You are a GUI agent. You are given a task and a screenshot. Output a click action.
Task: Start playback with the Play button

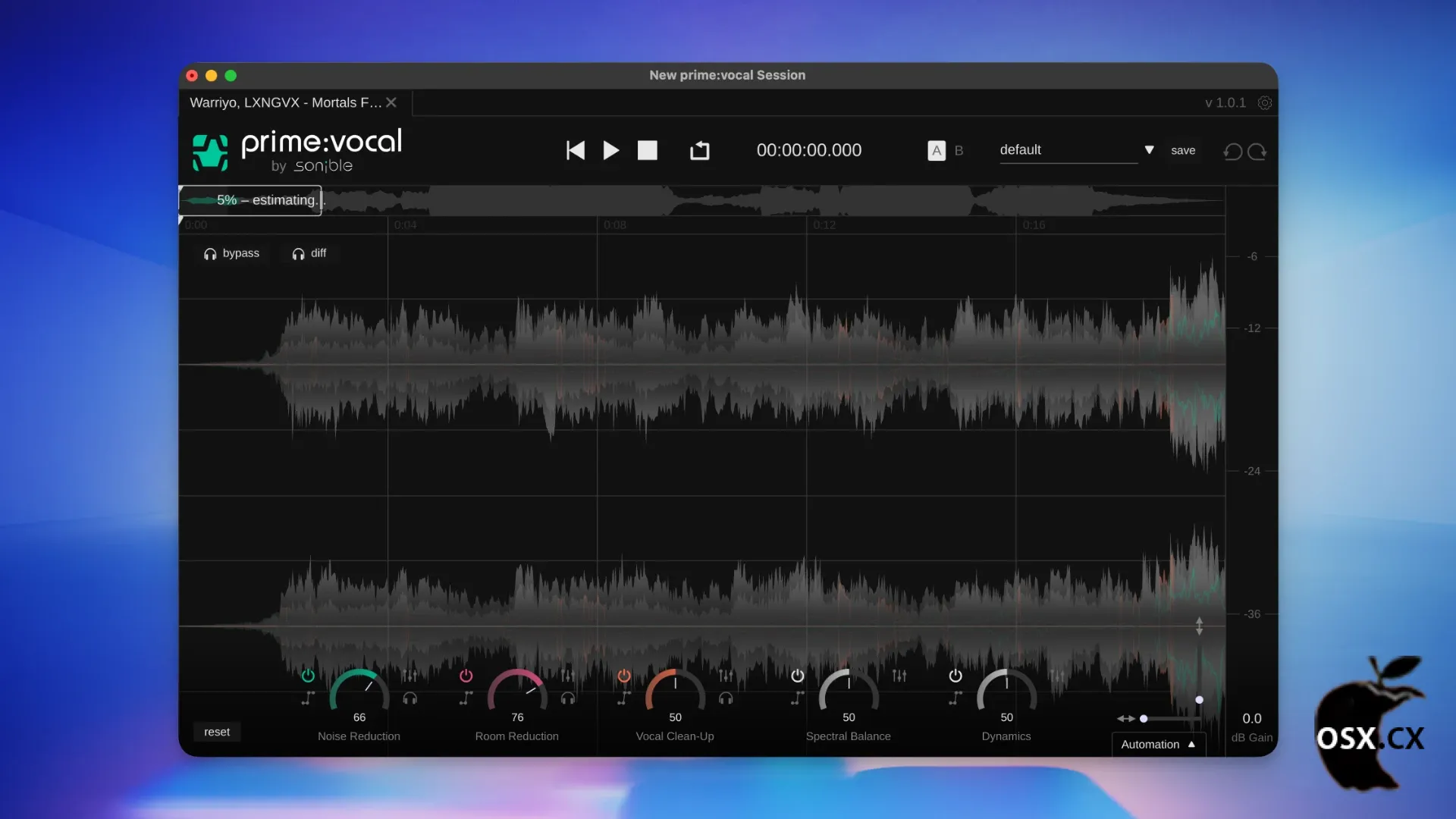(611, 150)
